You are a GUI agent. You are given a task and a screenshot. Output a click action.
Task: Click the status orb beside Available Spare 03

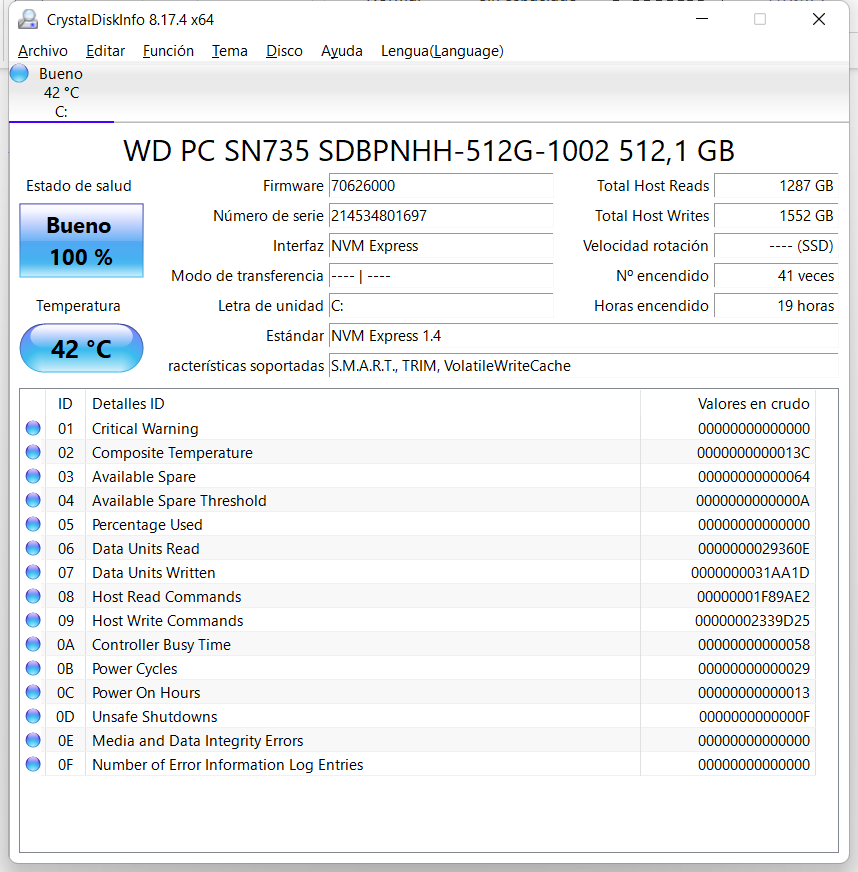(33, 476)
